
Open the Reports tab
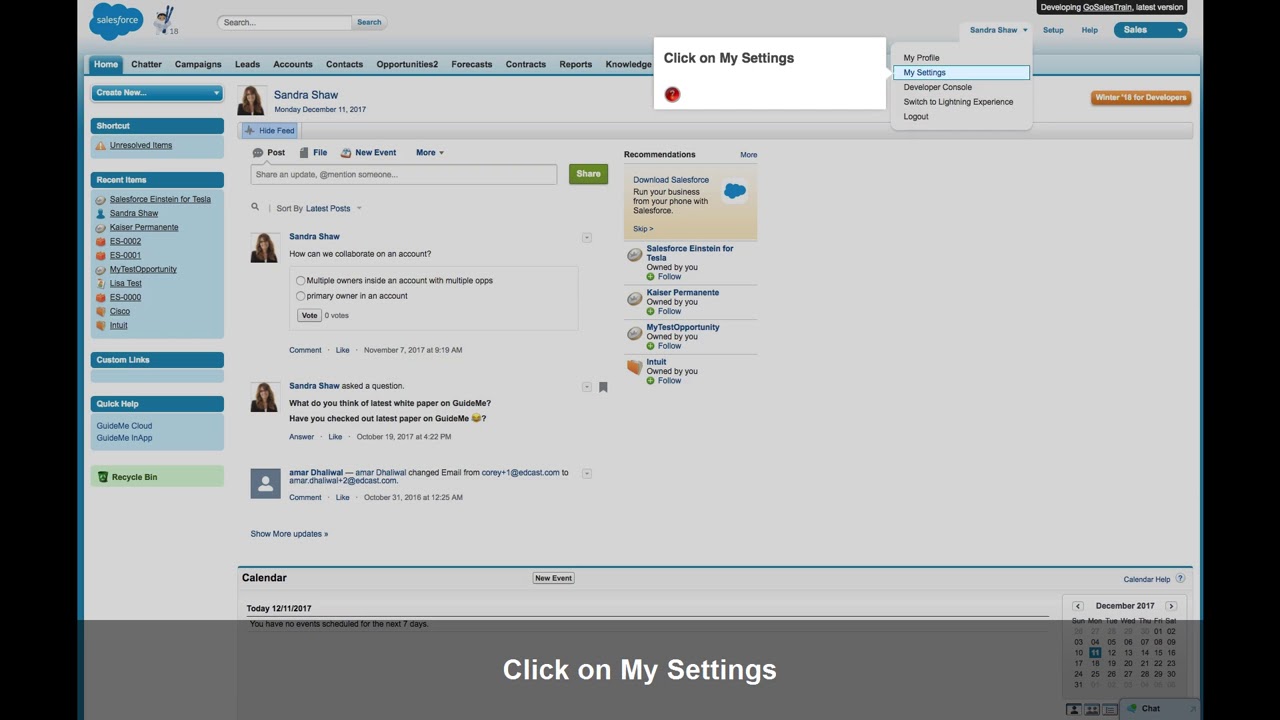coord(575,64)
